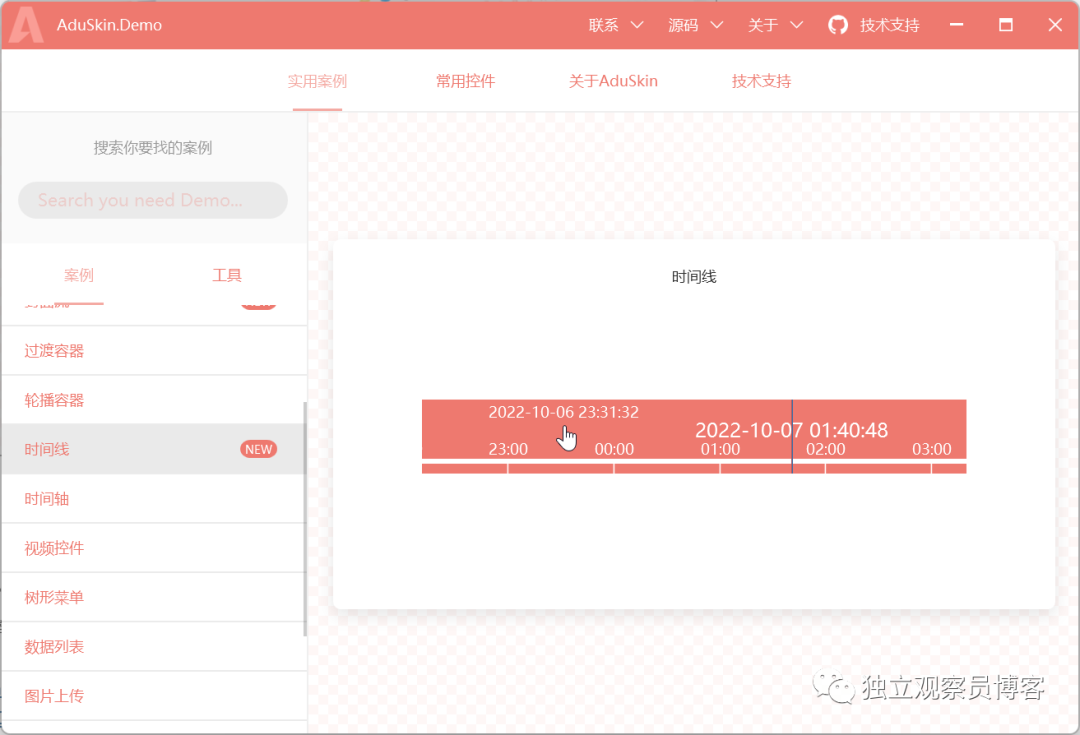Select the 时间线 list item
This screenshot has height=735, width=1080.
pos(154,449)
